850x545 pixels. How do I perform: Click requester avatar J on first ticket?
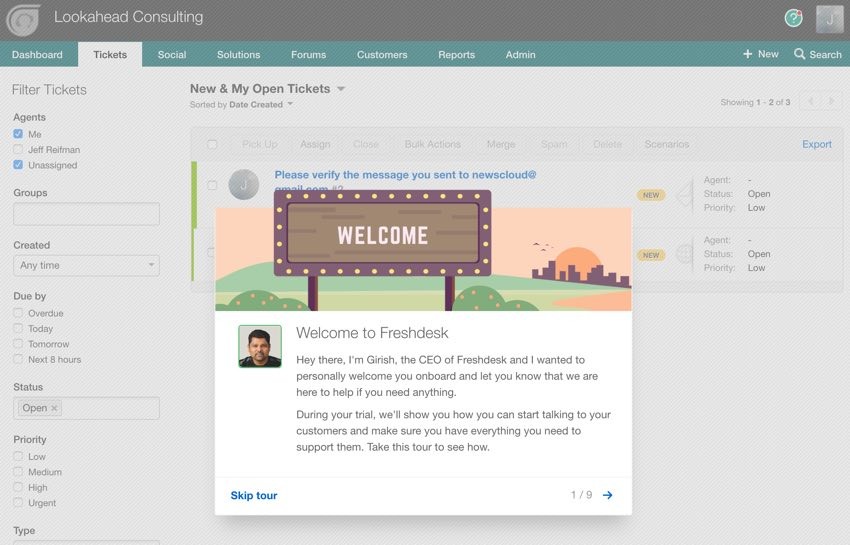coord(243,185)
